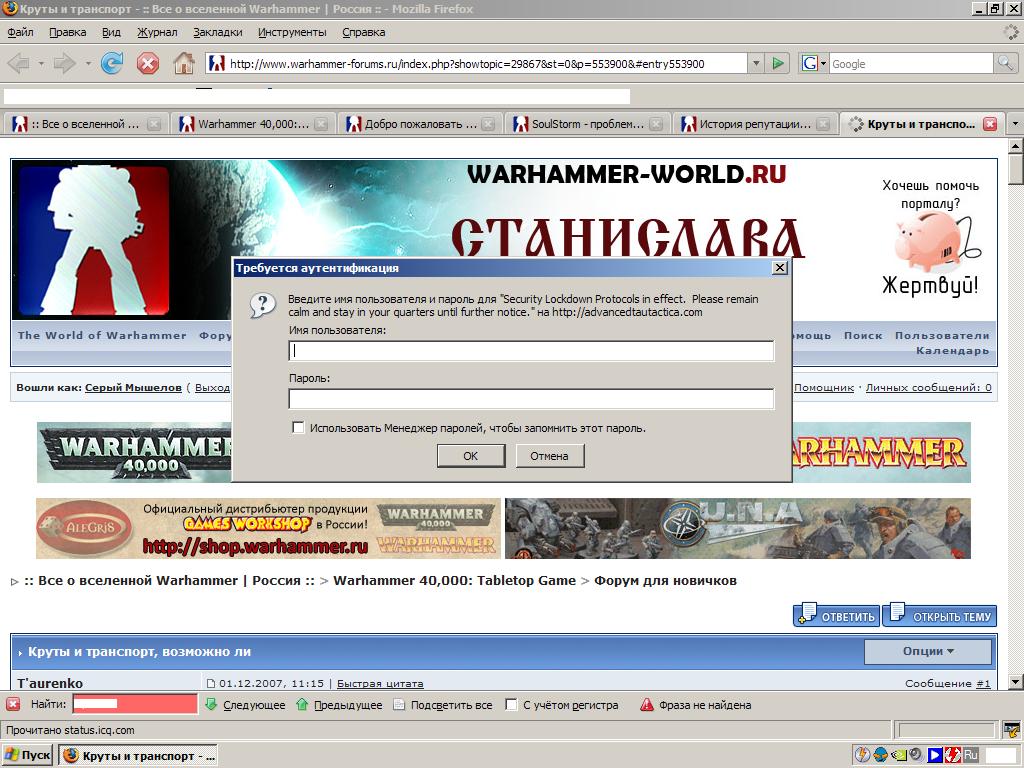The image size is (1024, 768).
Task: Check the use Password Manager checkbox
Action: click(298, 428)
